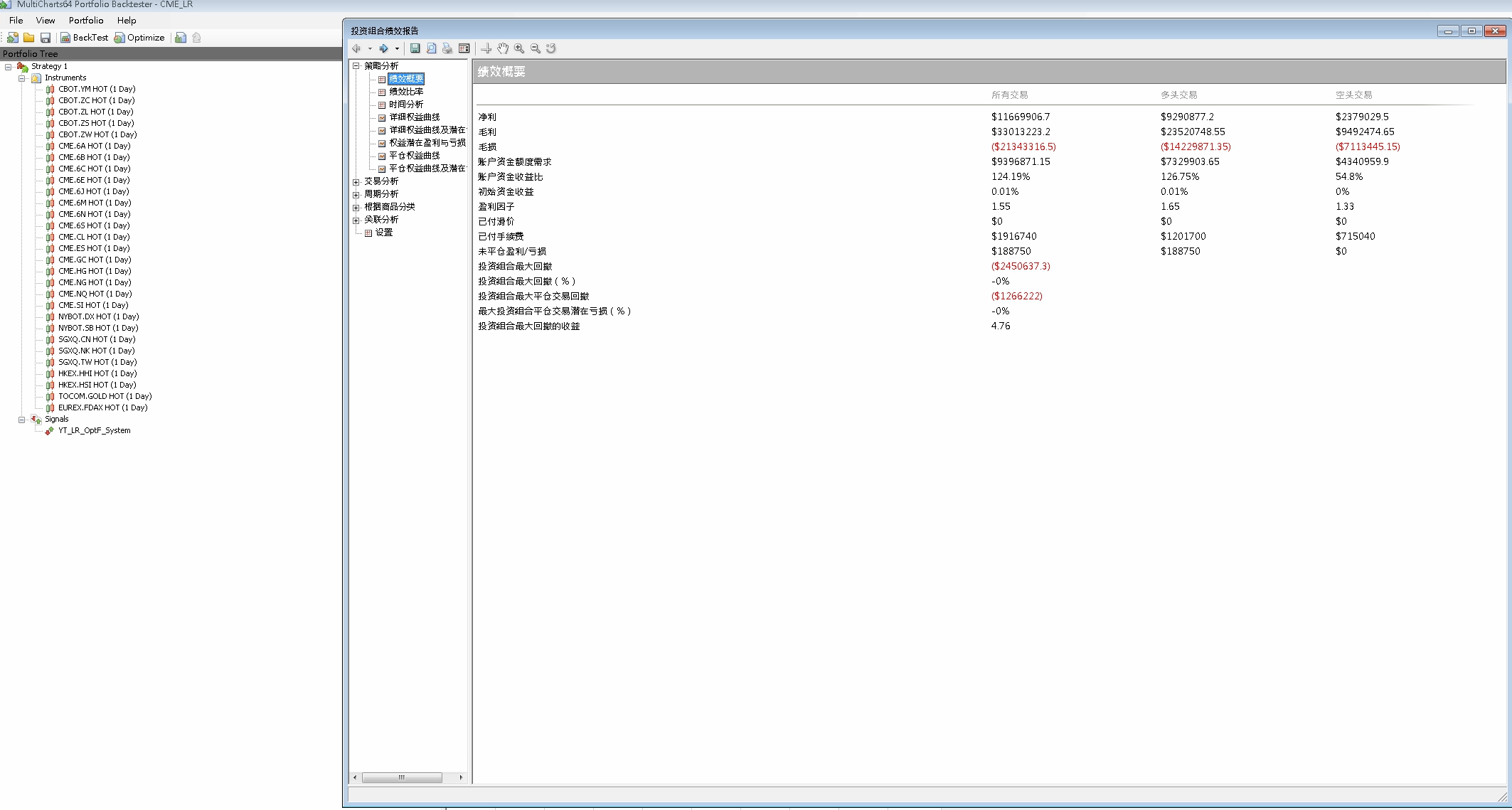The height and width of the screenshot is (810, 1512).
Task: Click the Optimize button
Action: pos(139,38)
